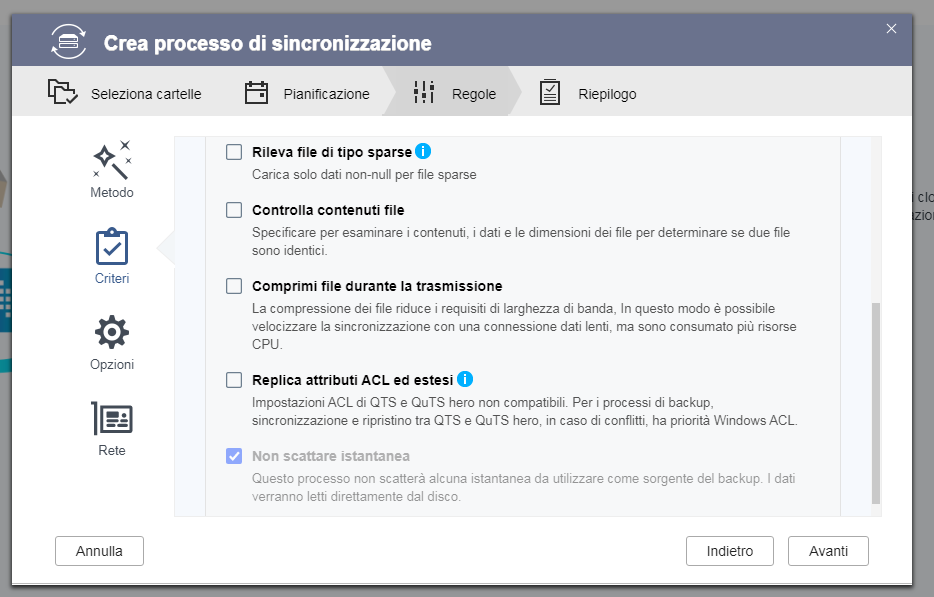
Task: Open the Rete network section
Action: (112, 418)
